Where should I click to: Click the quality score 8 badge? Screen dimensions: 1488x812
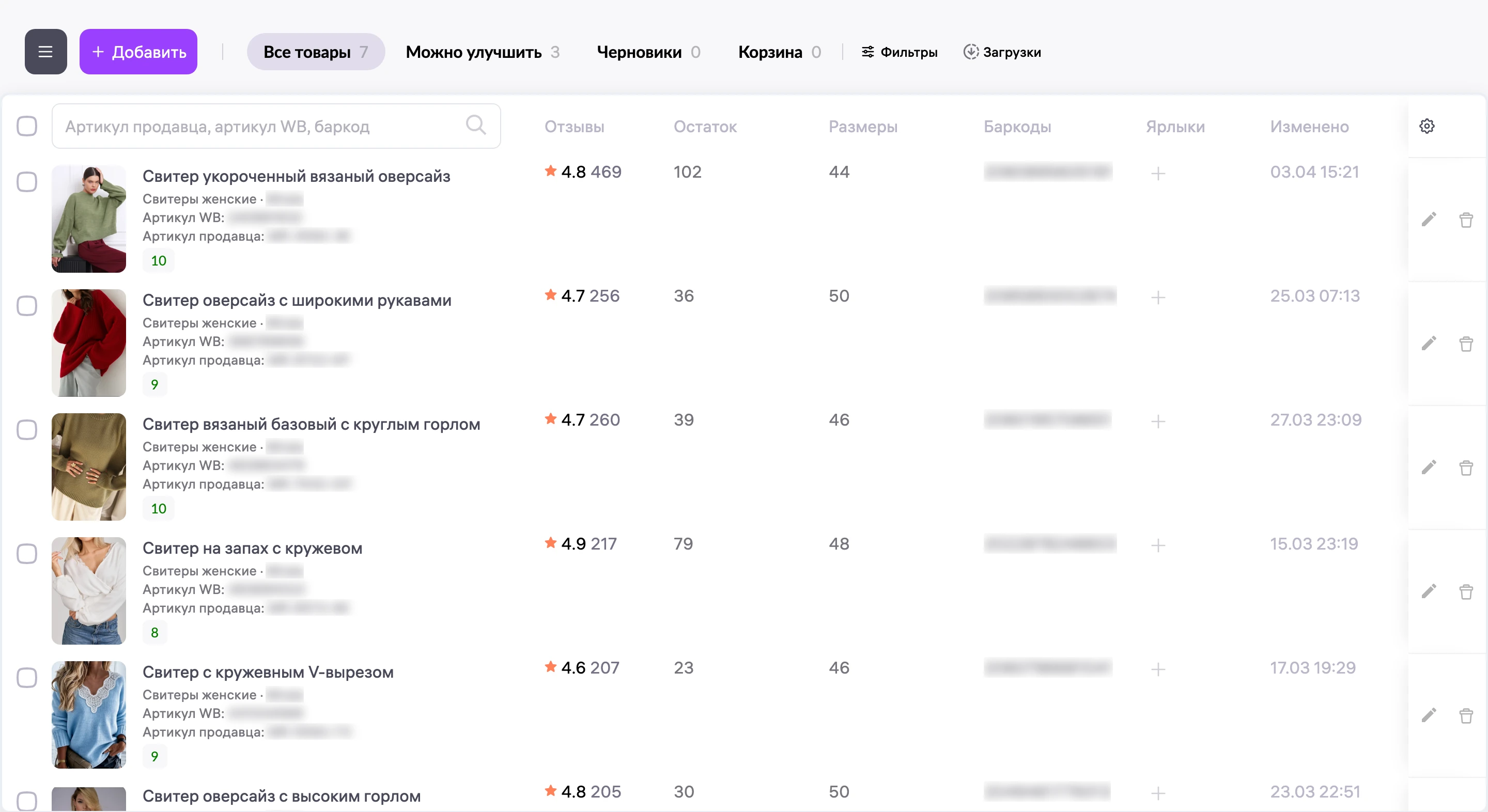[x=154, y=632]
